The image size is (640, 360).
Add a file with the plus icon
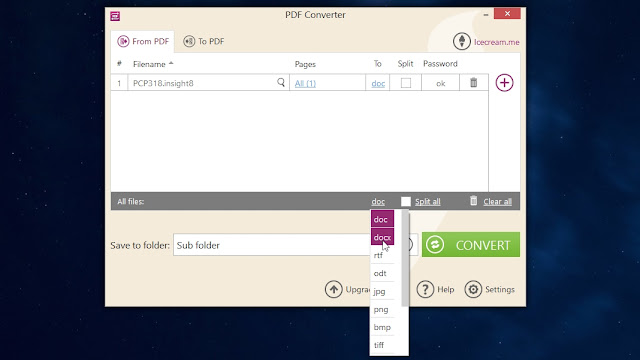click(x=504, y=83)
